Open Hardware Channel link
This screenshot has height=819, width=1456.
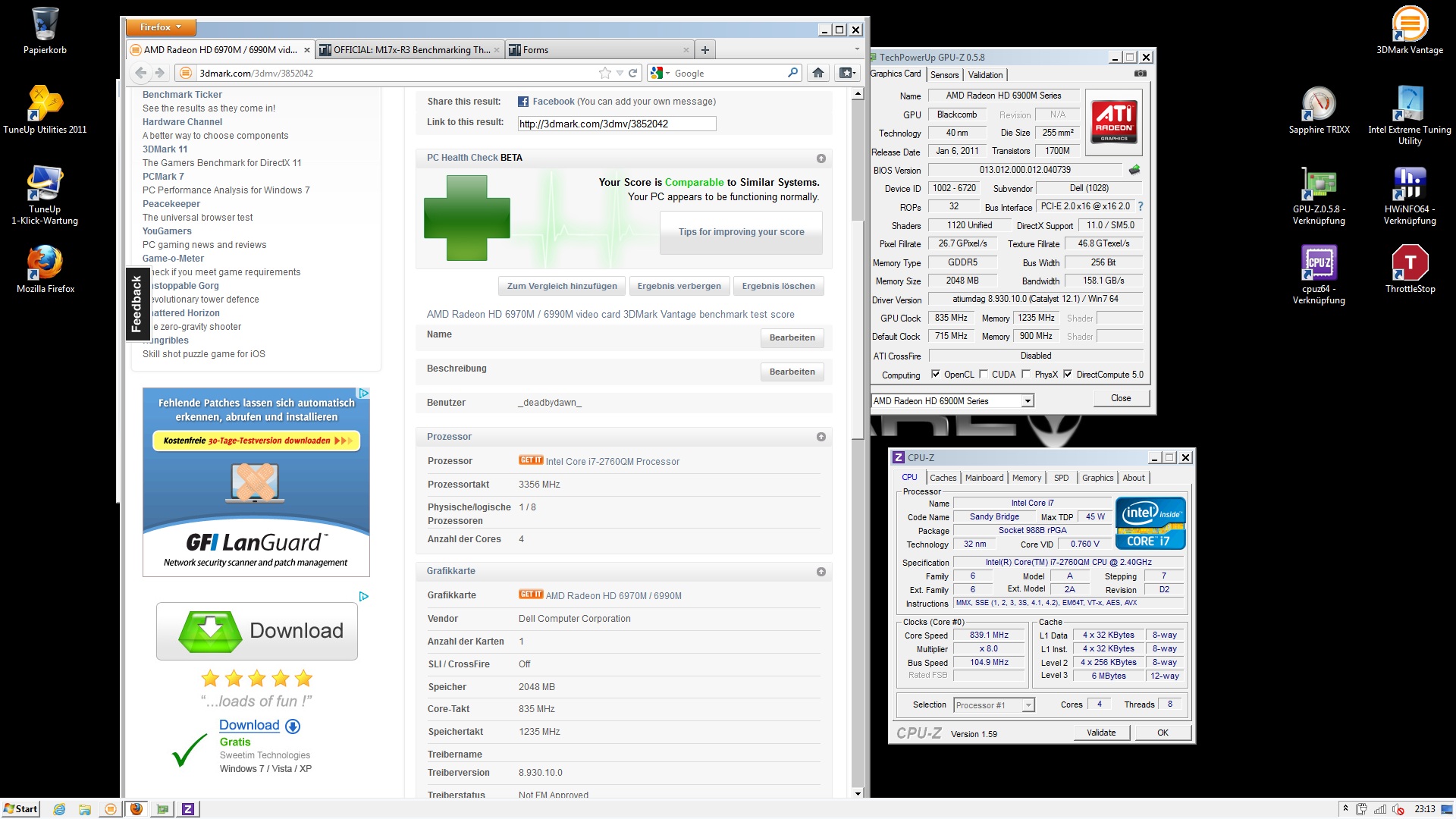pos(182,122)
